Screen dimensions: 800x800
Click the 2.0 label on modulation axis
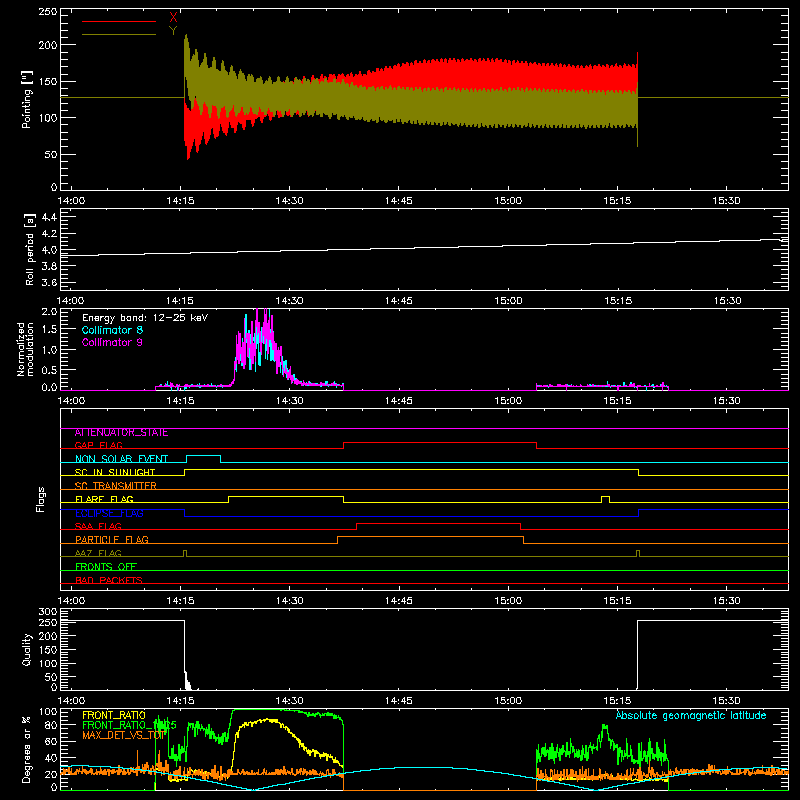tap(49, 312)
